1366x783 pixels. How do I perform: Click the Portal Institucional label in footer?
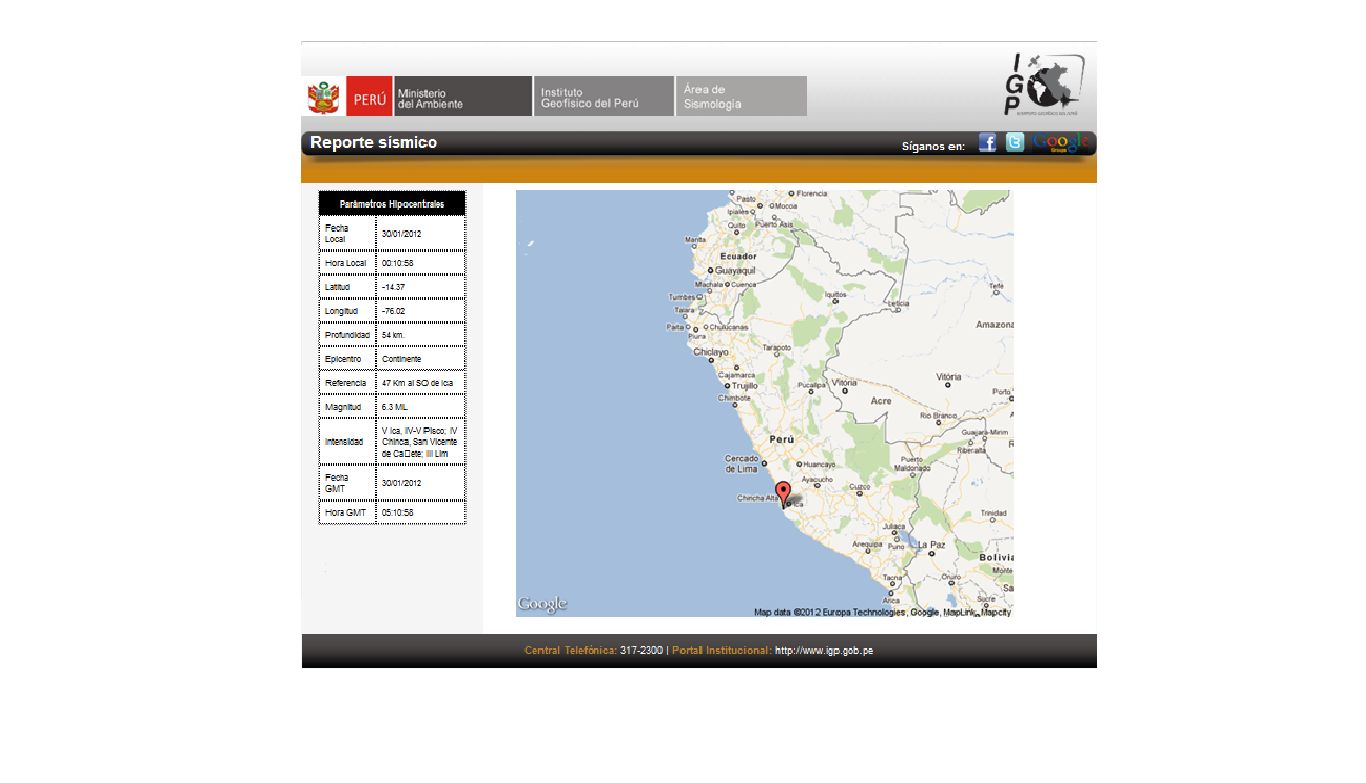tap(721, 651)
